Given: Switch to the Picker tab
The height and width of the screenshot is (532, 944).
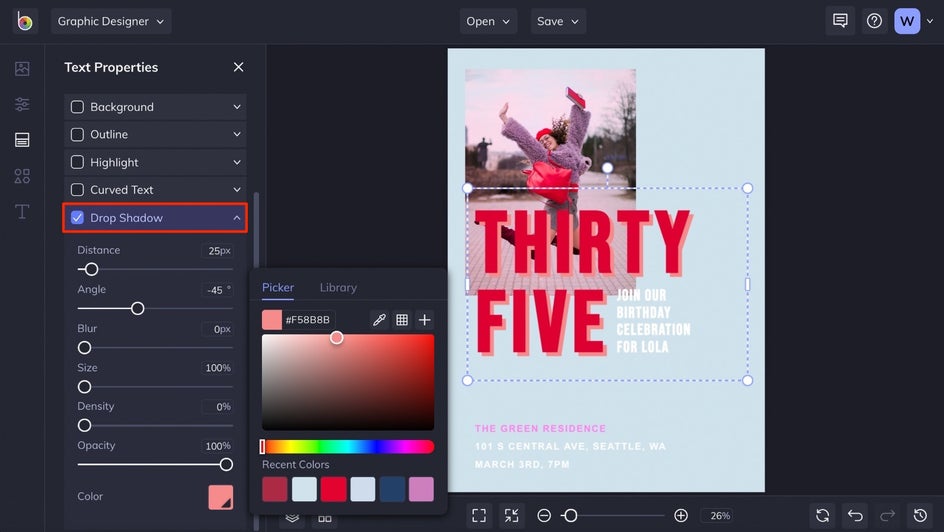Looking at the screenshot, I should point(278,288).
